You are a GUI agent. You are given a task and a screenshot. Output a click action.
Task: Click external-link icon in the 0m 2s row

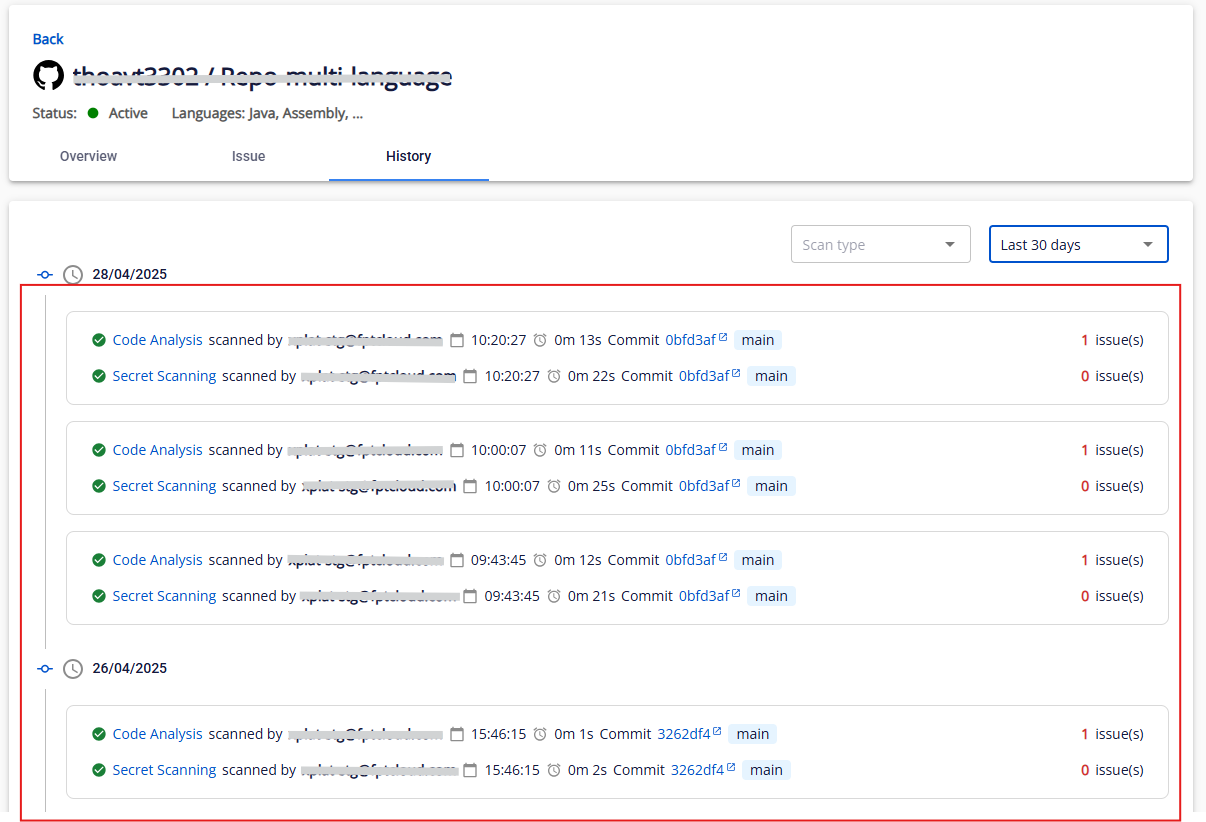(731, 767)
